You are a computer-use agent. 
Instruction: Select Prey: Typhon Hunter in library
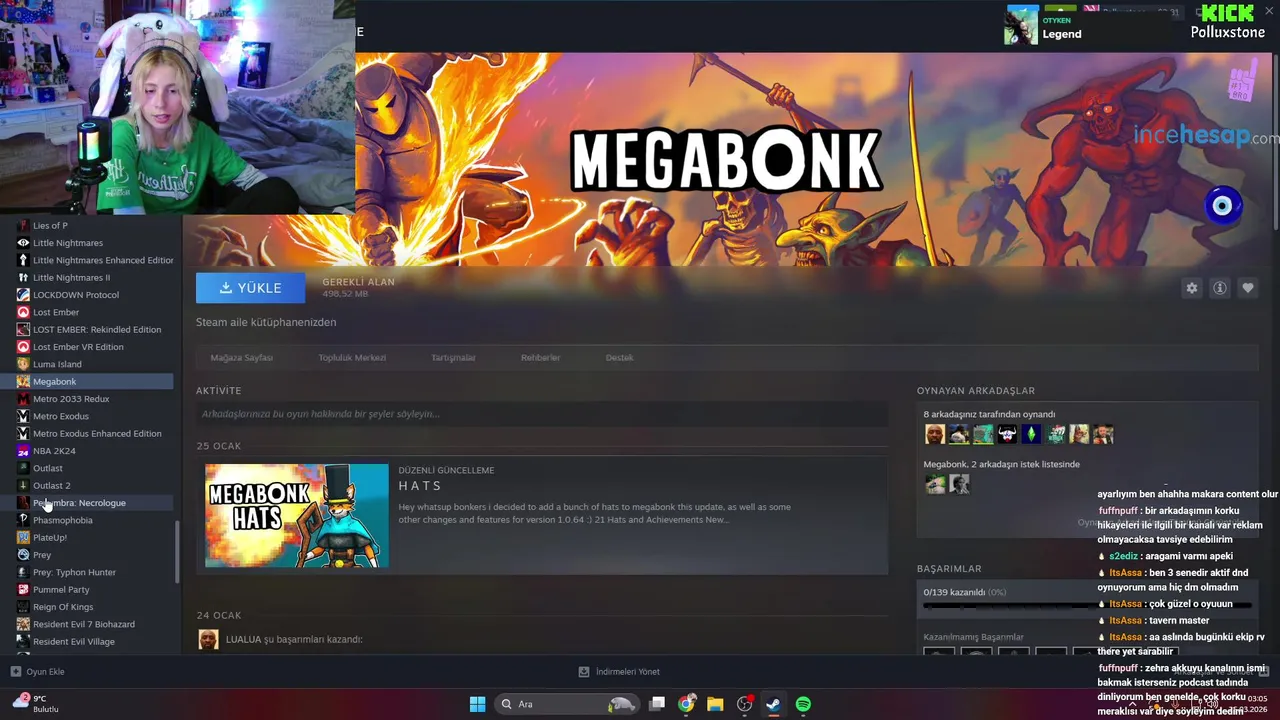(x=74, y=572)
